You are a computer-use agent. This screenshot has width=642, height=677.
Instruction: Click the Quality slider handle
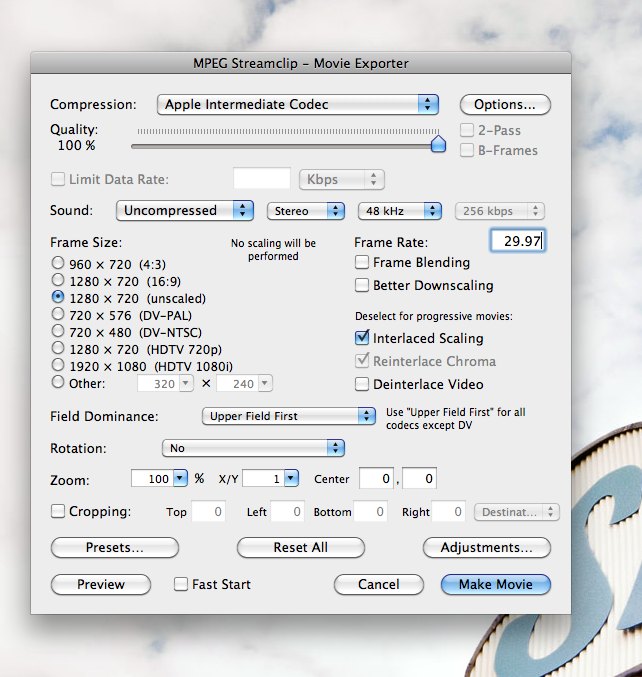tap(438, 144)
